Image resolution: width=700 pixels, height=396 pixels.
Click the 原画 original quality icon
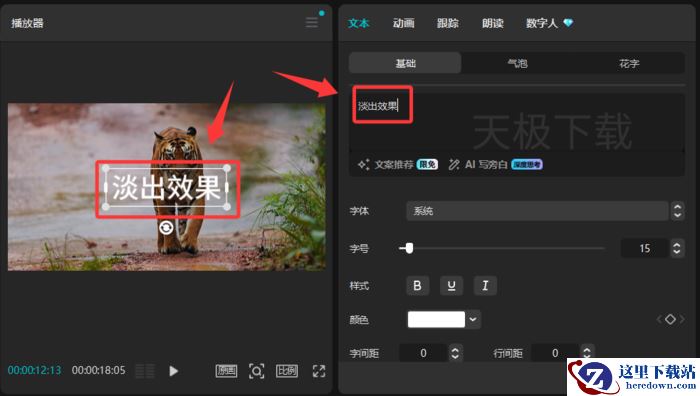click(x=226, y=371)
